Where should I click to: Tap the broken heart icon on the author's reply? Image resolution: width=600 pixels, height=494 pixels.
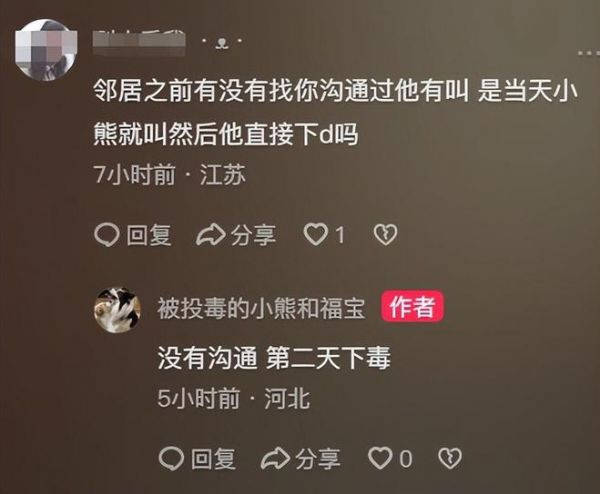(x=450, y=458)
